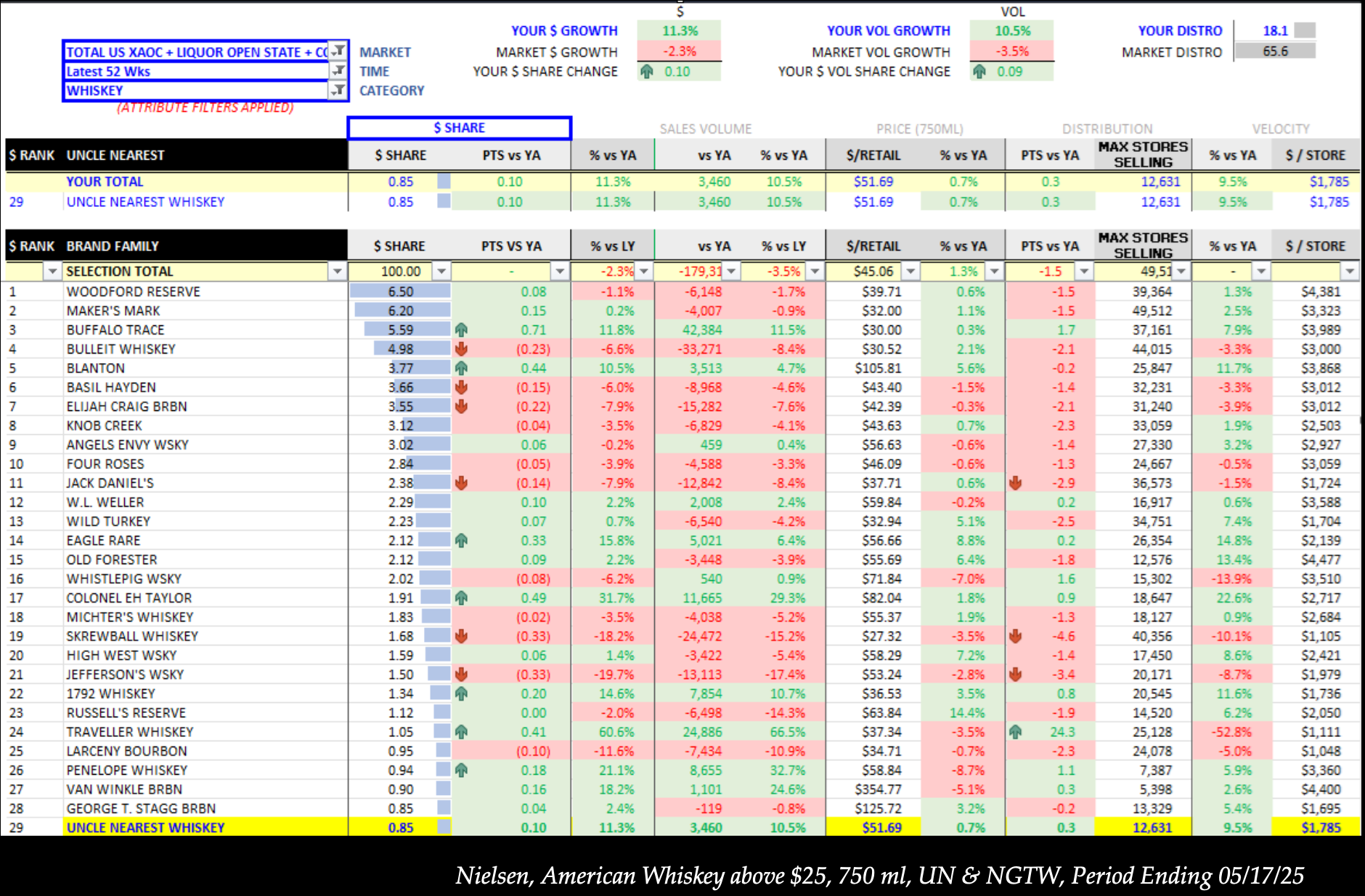
Task: Switch to the DISTRIBUTION section header
Action: pos(1107,129)
